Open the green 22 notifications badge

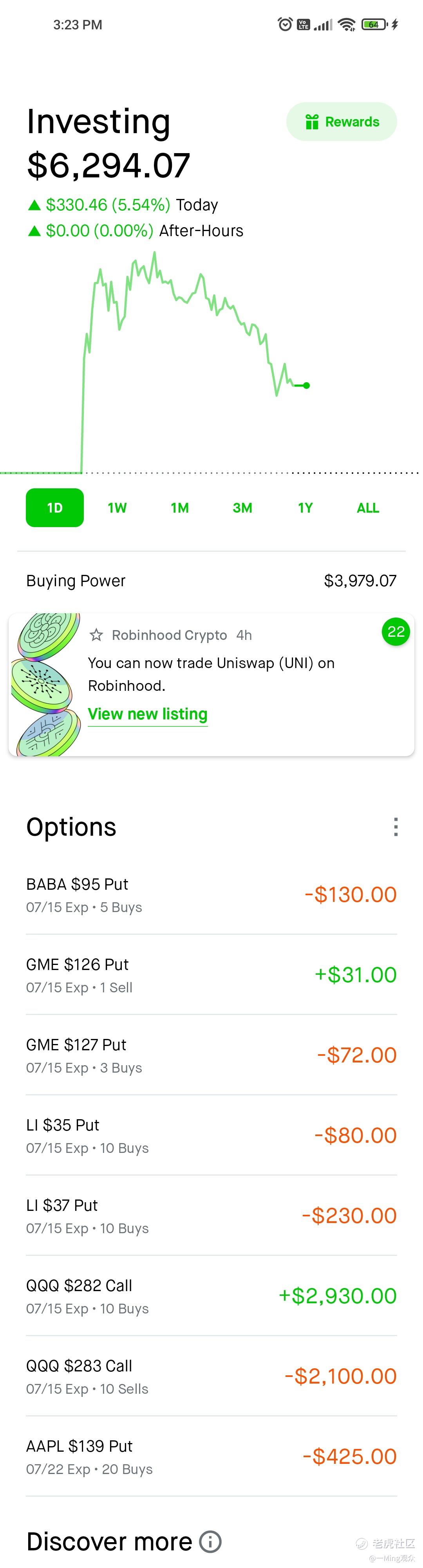tap(396, 632)
